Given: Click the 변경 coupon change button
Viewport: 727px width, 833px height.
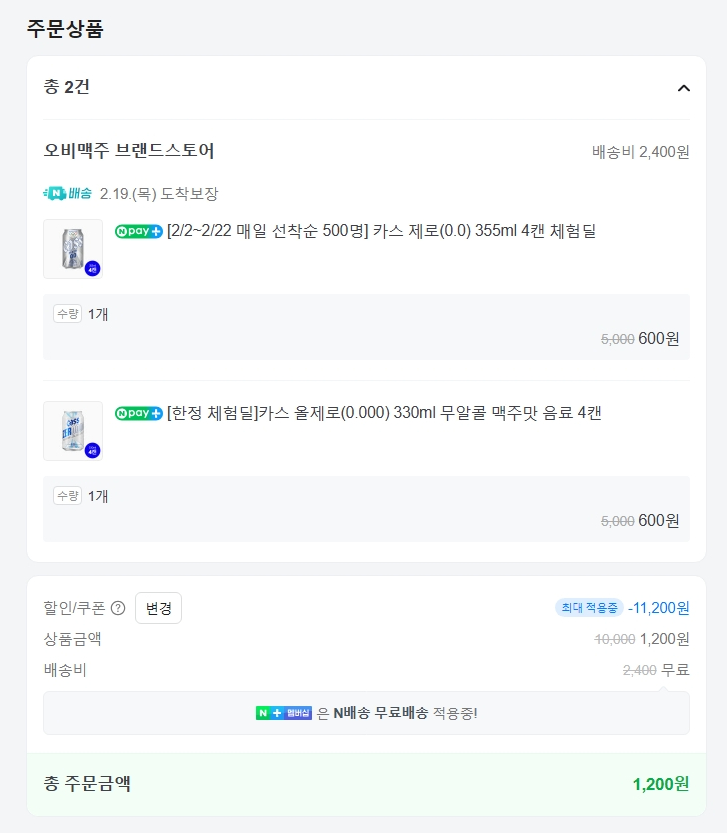Looking at the screenshot, I should [158, 608].
